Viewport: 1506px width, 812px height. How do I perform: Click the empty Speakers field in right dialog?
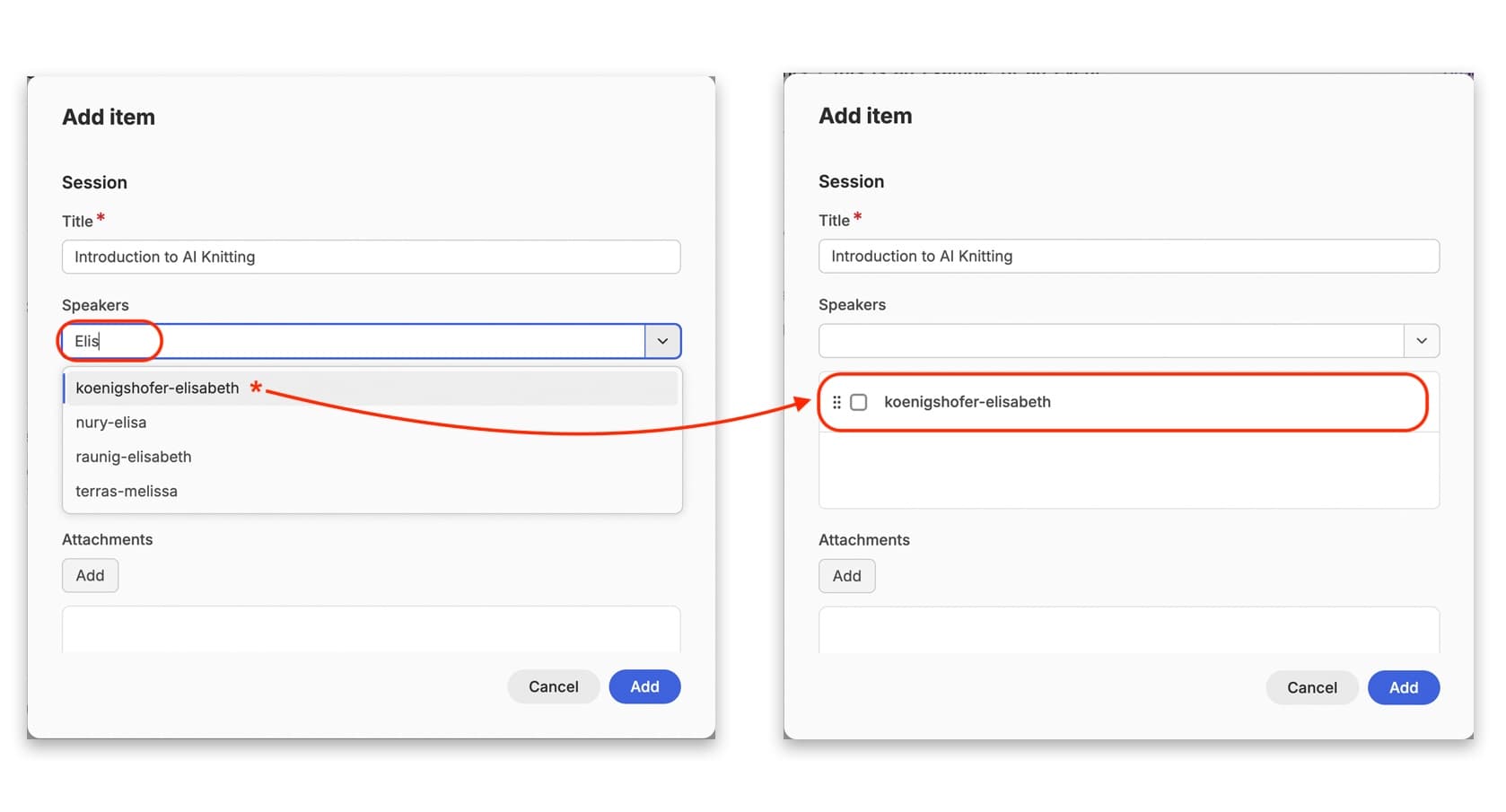click(1111, 341)
